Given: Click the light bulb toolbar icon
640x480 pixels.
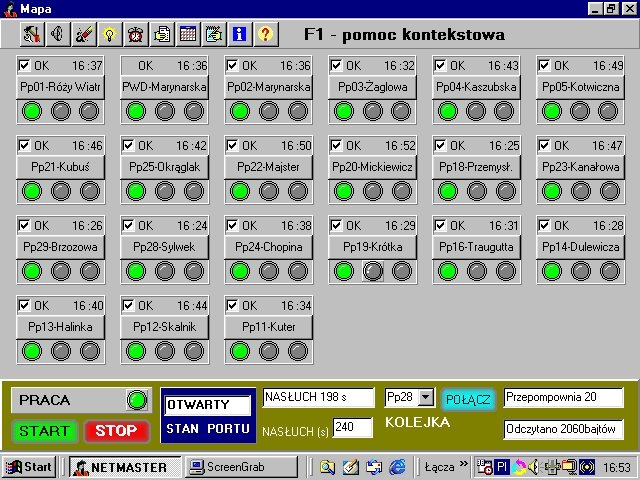Looking at the screenshot, I should click(109, 34).
